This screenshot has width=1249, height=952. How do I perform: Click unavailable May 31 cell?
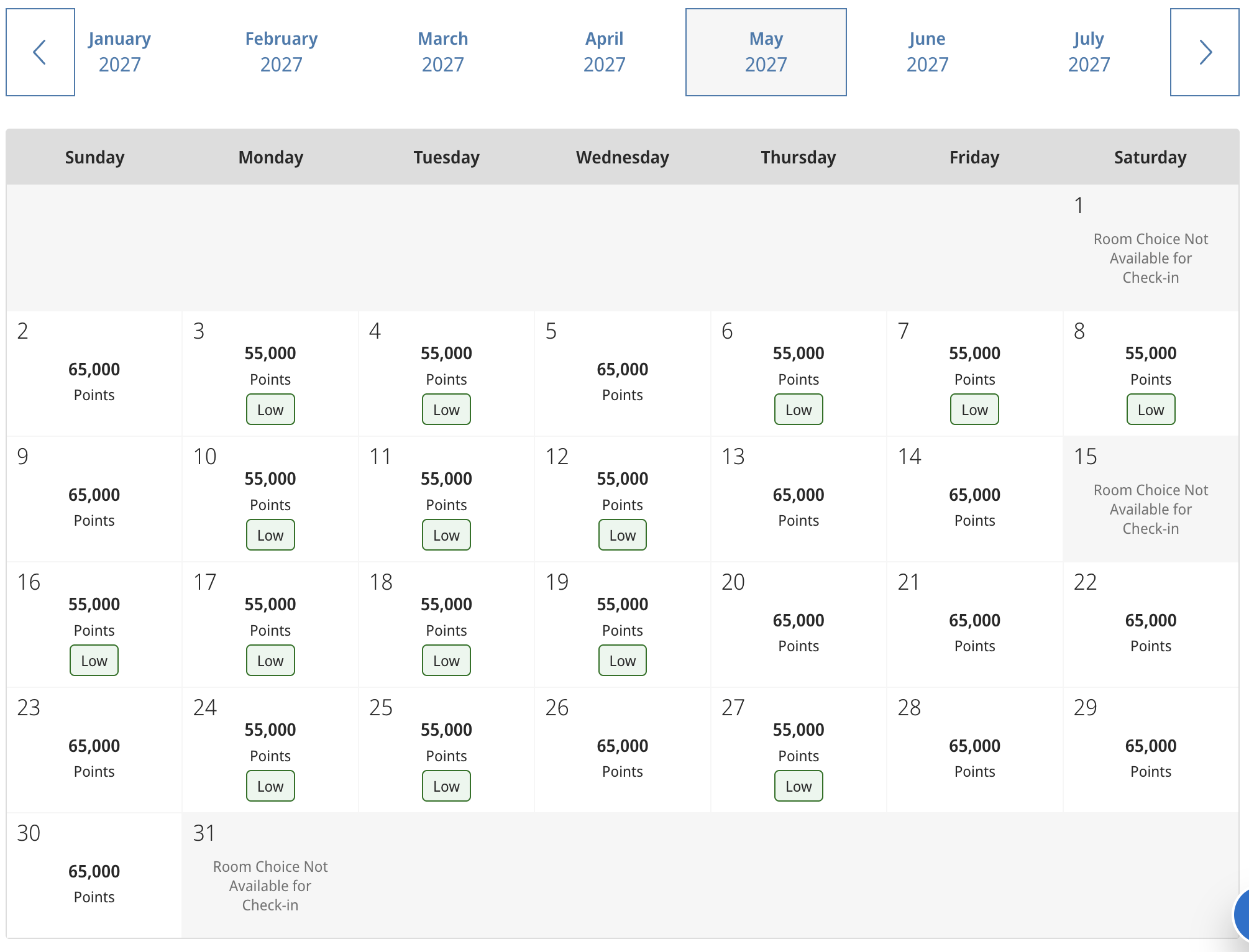click(270, 876)
